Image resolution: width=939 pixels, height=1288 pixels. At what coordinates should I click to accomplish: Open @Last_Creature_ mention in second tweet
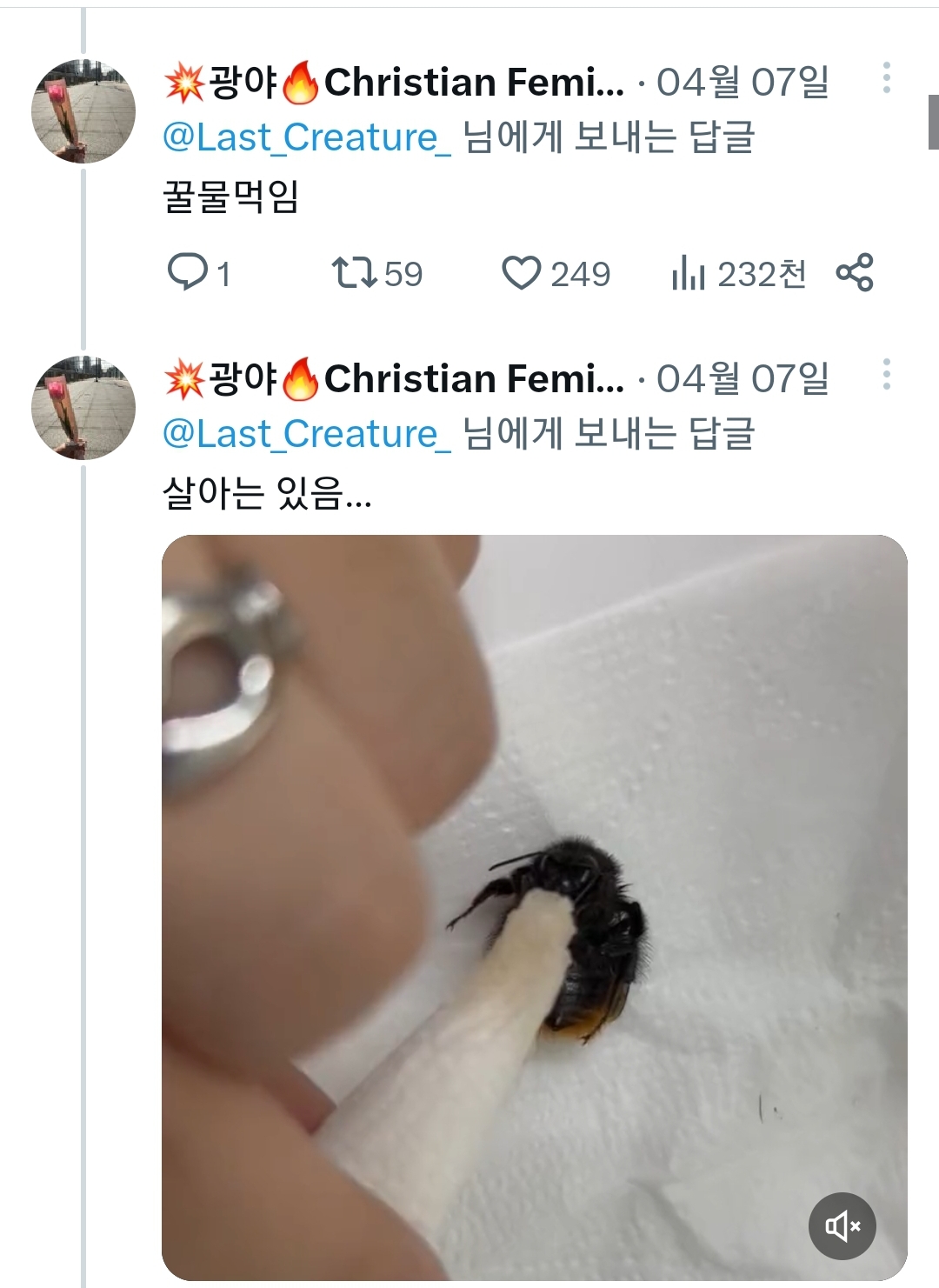(x=307, y=434)
